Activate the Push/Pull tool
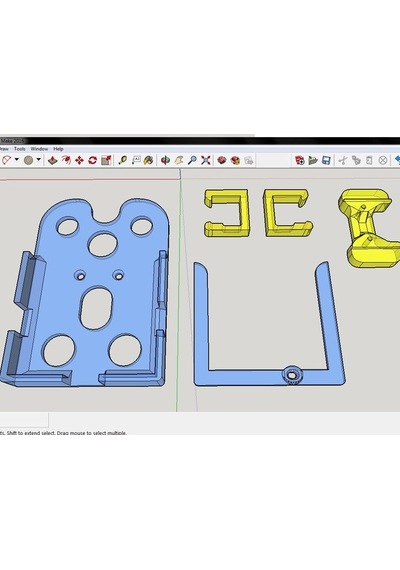400x570 pixels. pos(53,160)
